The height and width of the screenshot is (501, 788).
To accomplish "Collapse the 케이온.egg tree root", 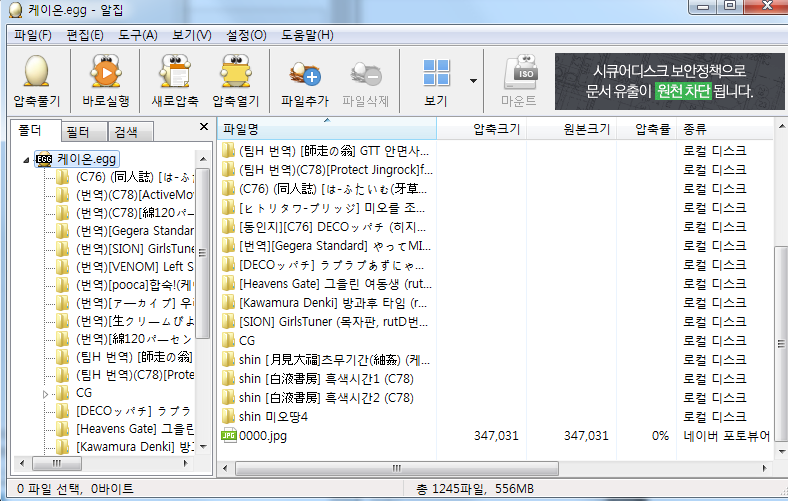I will click(x=26, y=158).
